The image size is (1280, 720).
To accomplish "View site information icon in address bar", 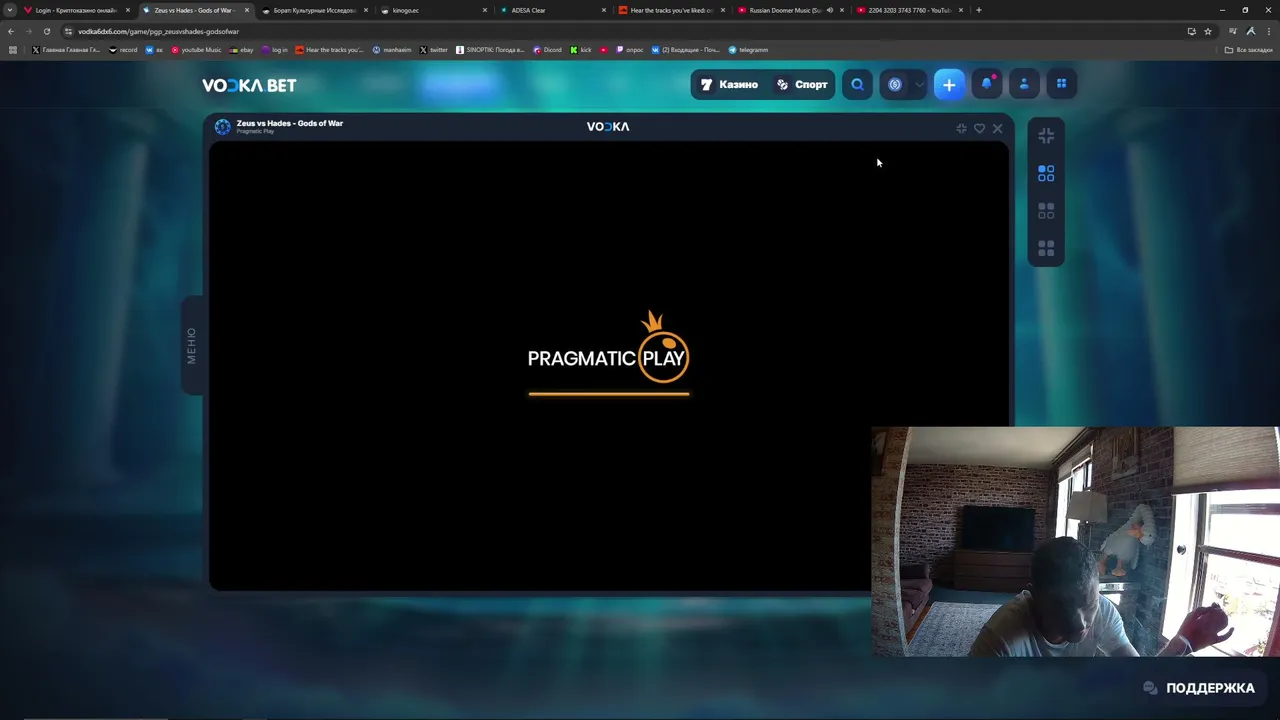I will (68, 31).
